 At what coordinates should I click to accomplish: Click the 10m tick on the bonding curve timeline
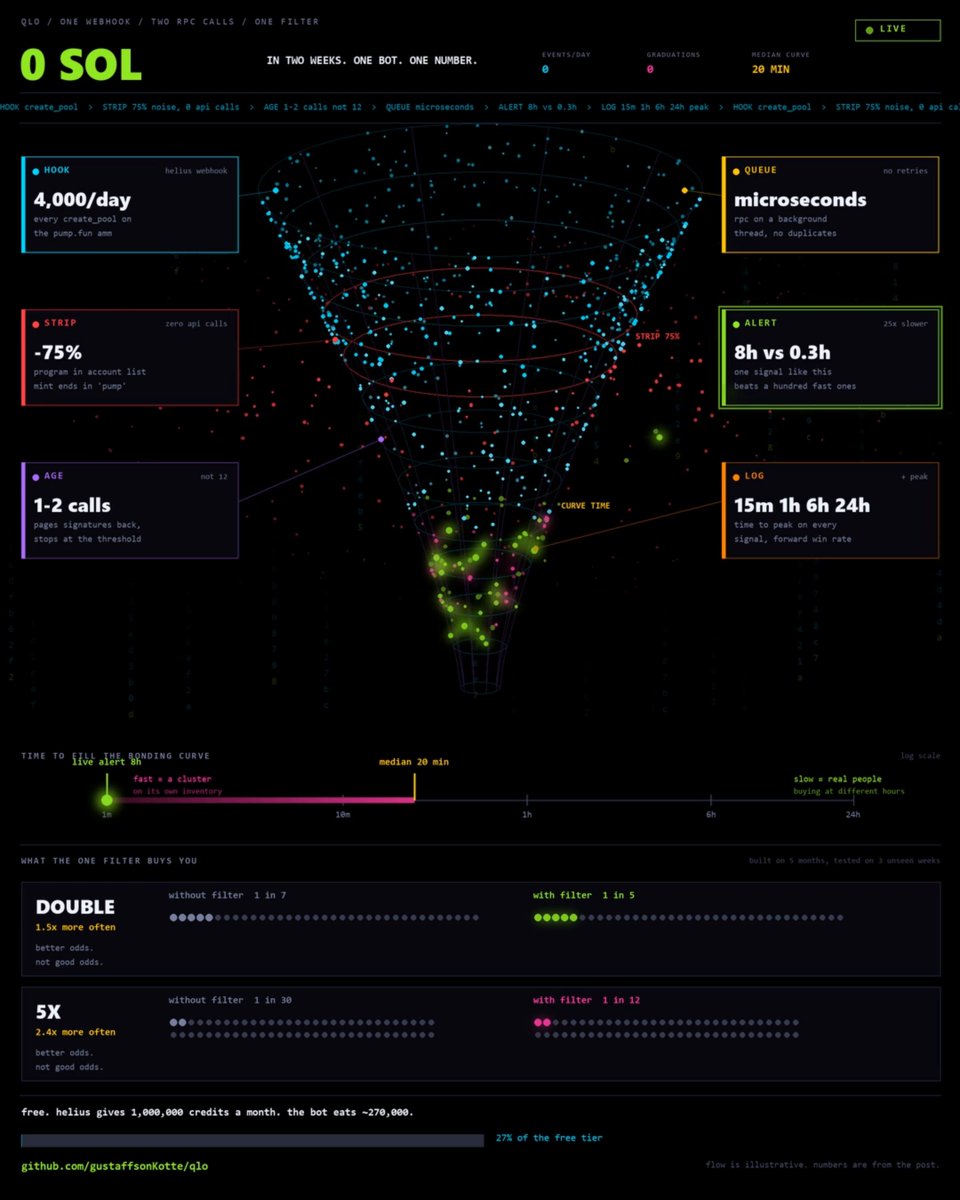point(343,800)
